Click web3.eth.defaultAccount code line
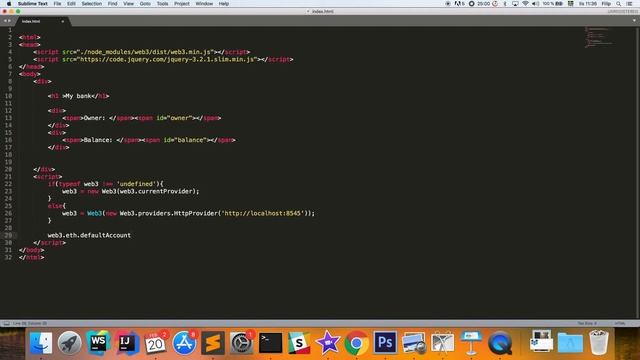The height and width of the screenshot is (360, 640). [89, 236]
